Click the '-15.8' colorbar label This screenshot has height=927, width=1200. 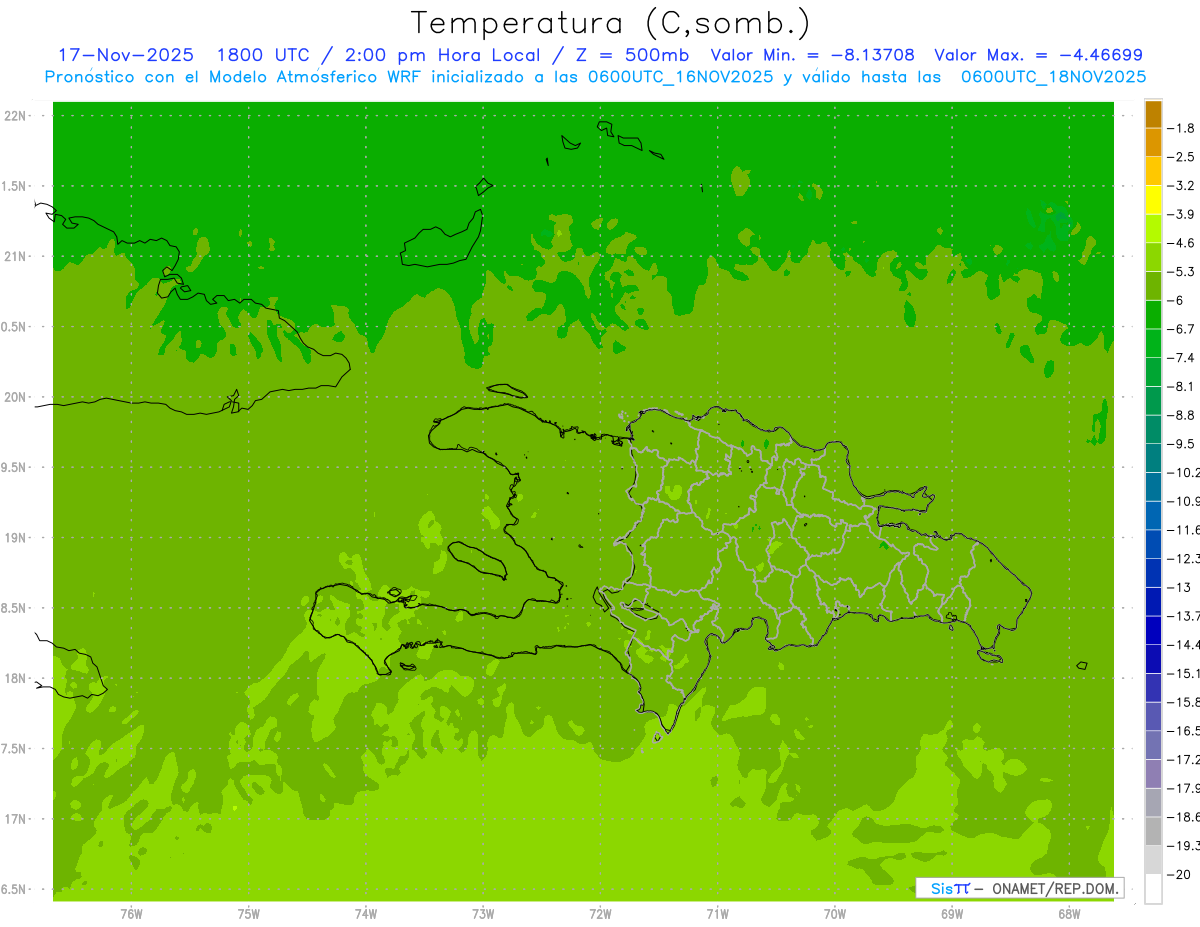pyautogui.click(x=1184, y=702)
